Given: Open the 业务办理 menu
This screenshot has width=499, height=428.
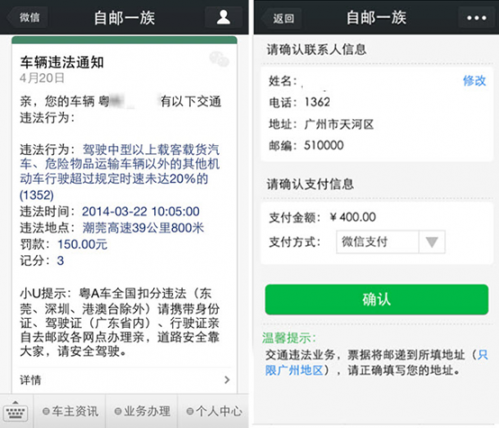Looking at the screenshot, I should pyautogui.click(x=142, y=411).
